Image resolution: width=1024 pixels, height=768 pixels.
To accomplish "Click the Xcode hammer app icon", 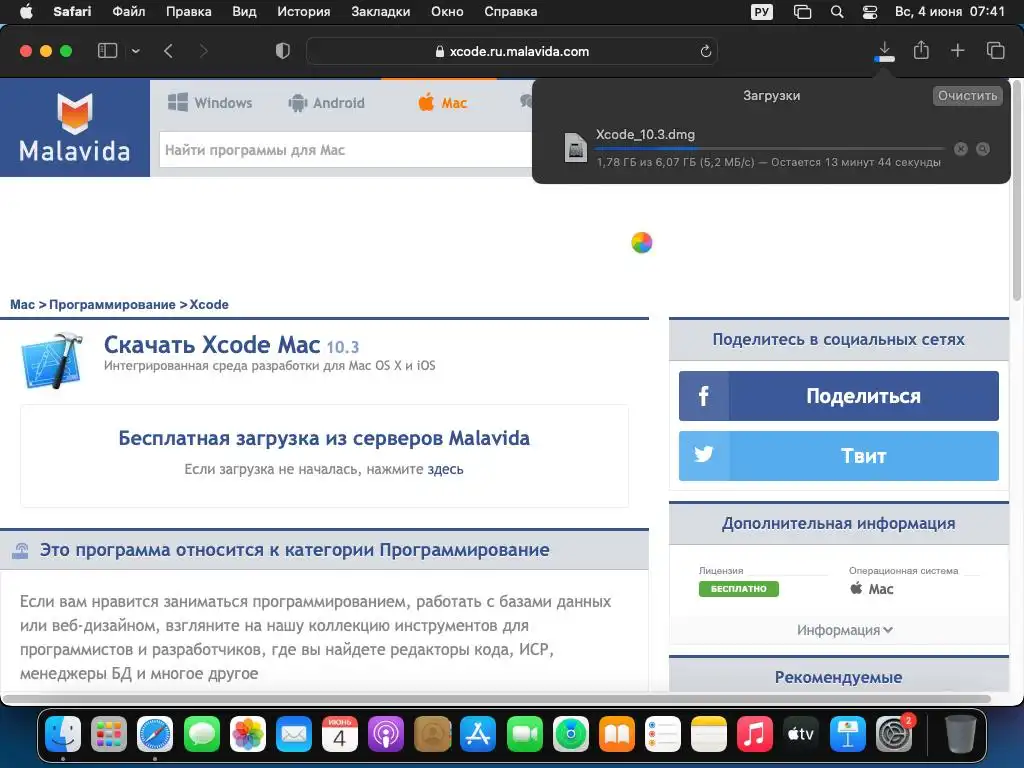I will coord(52,361).
